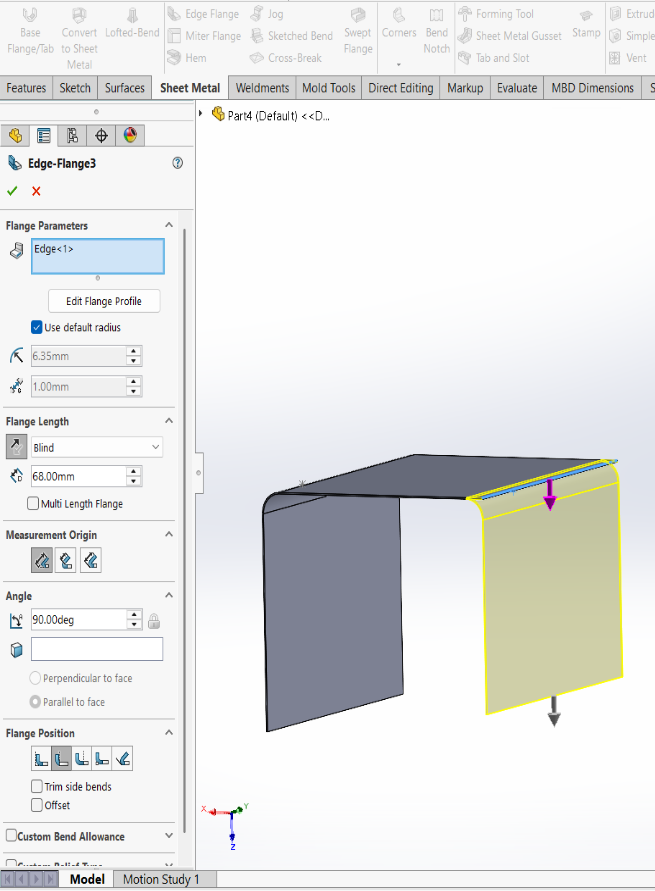Select Outer Virtual Sharp measurement origin
Screen dimensions: 655x891
coord(42,561)
